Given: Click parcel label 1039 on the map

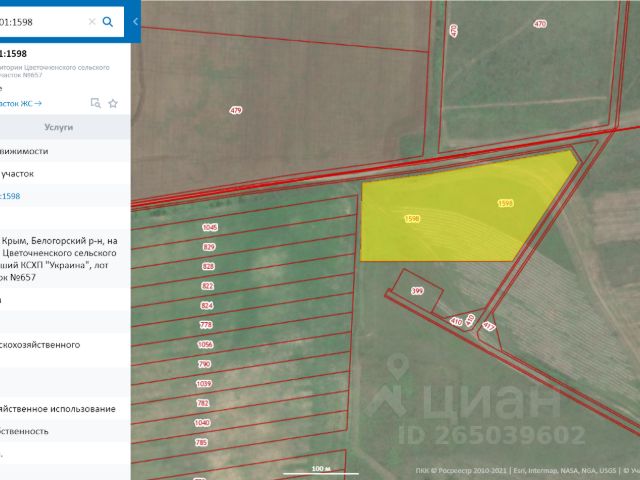Looking at the screenshot, I should [204, 383].
